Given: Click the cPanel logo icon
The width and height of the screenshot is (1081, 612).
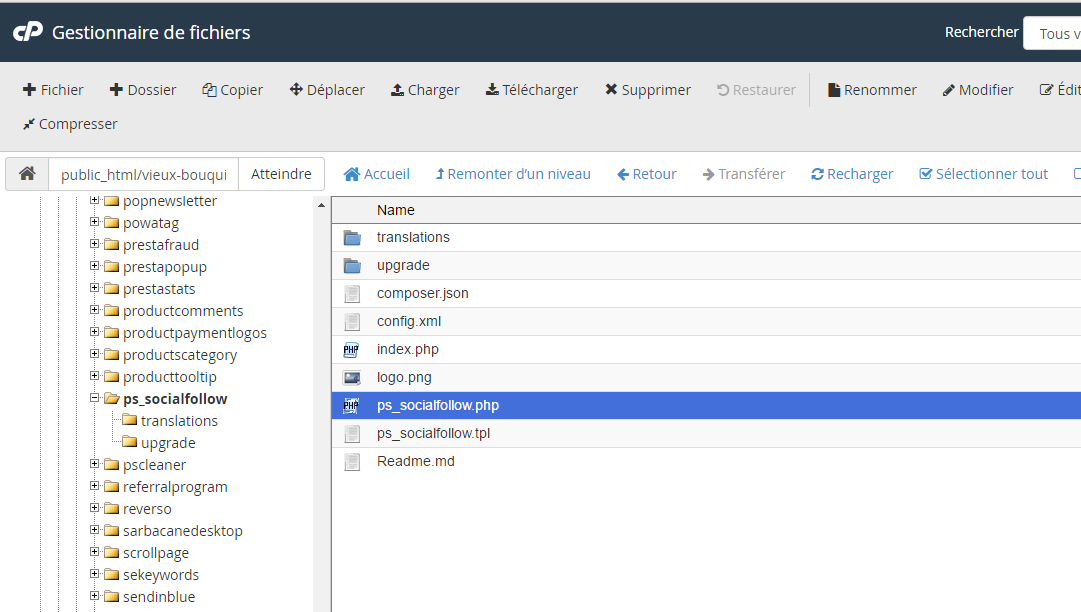Looking at the screenshot, I should click(27, 32).
